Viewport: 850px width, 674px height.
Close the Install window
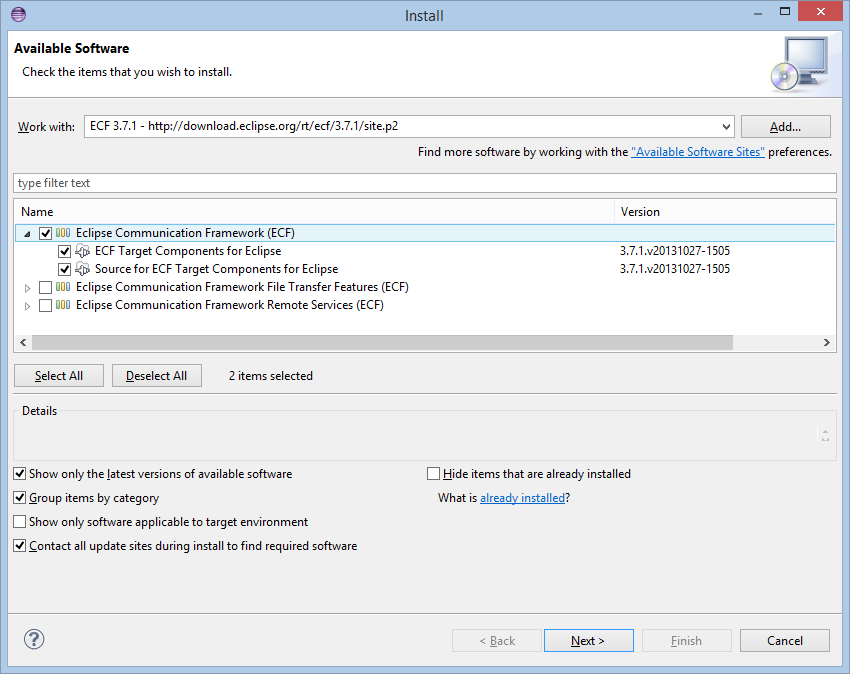821,11
